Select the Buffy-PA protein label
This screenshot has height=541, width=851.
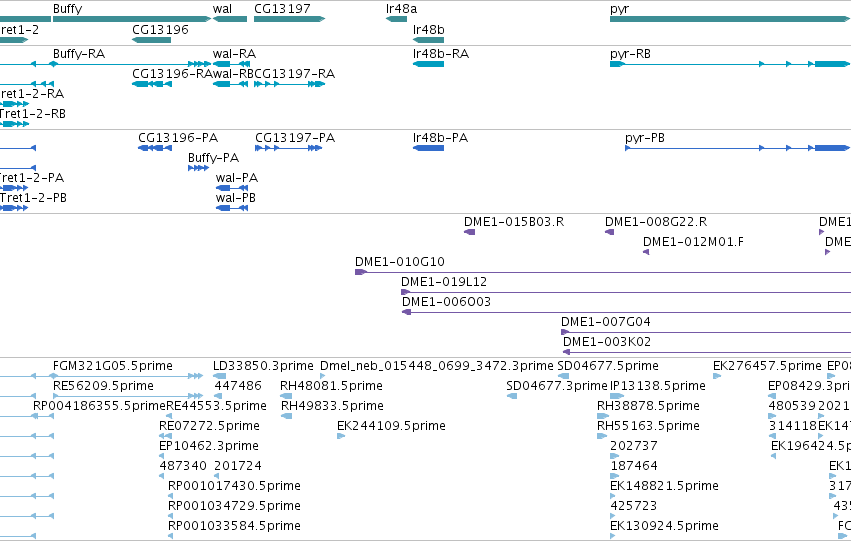pos(213,158)
